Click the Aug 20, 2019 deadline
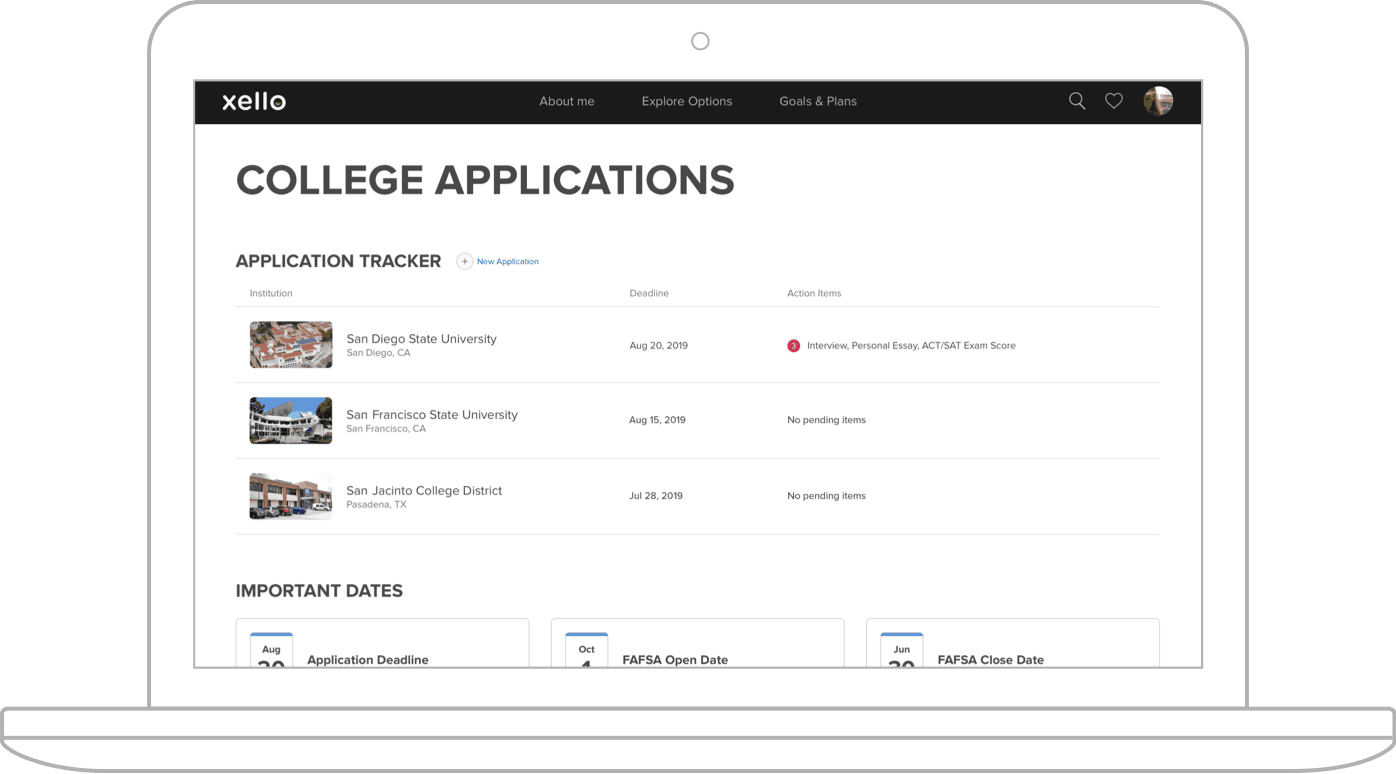 click(658, 346)
